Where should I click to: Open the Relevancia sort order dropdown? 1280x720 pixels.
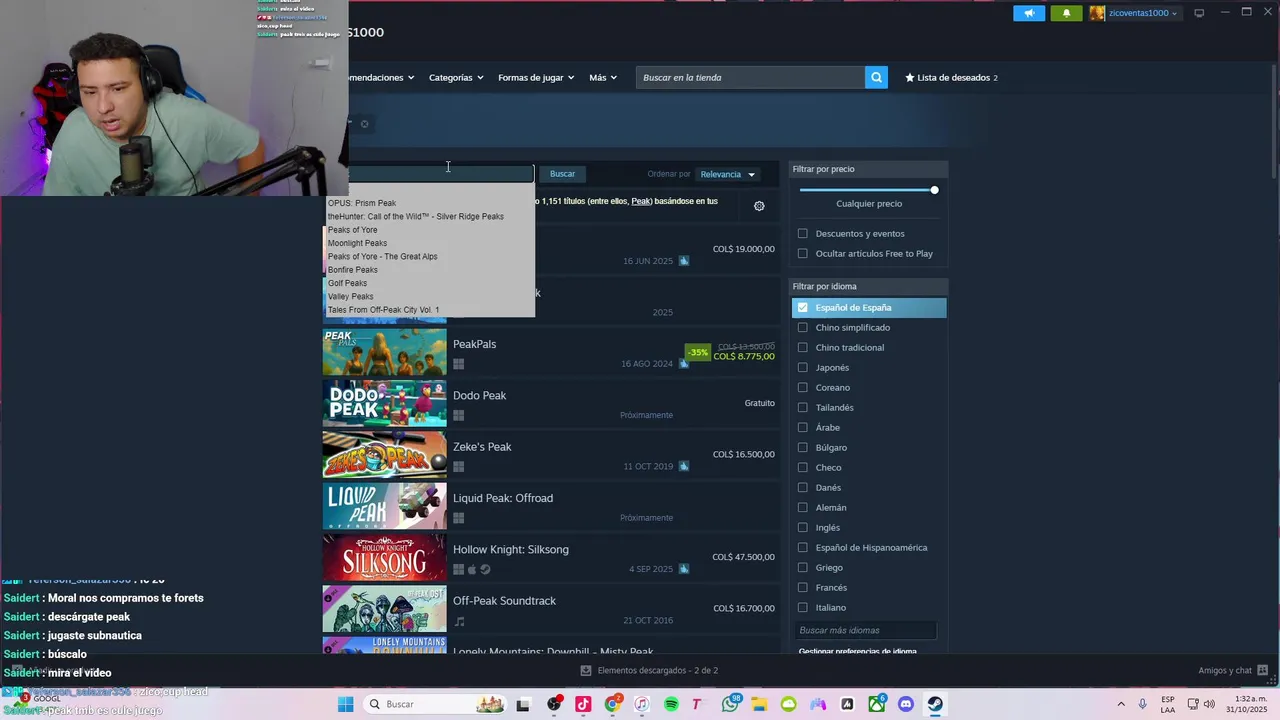728,174
